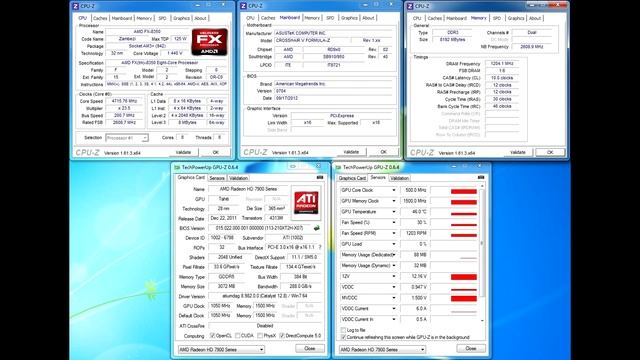The image size is (640, 360).
Task: Open the MVDDC sensor dropdown
Action: 393,298
